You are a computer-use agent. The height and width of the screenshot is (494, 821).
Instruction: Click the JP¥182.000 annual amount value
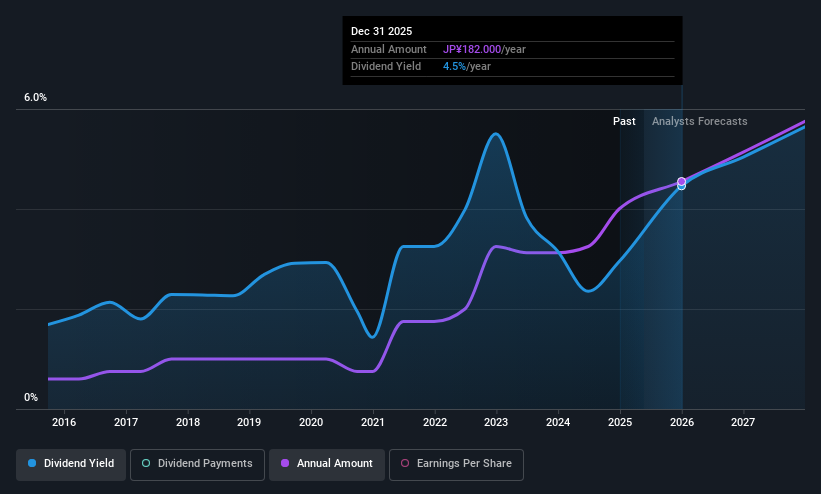click(x=472, y=49)
